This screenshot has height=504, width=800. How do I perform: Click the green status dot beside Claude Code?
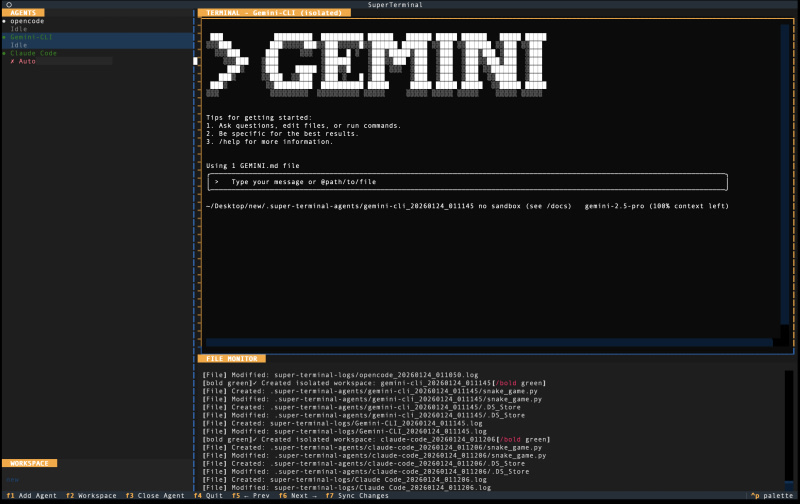coord(4,53)
